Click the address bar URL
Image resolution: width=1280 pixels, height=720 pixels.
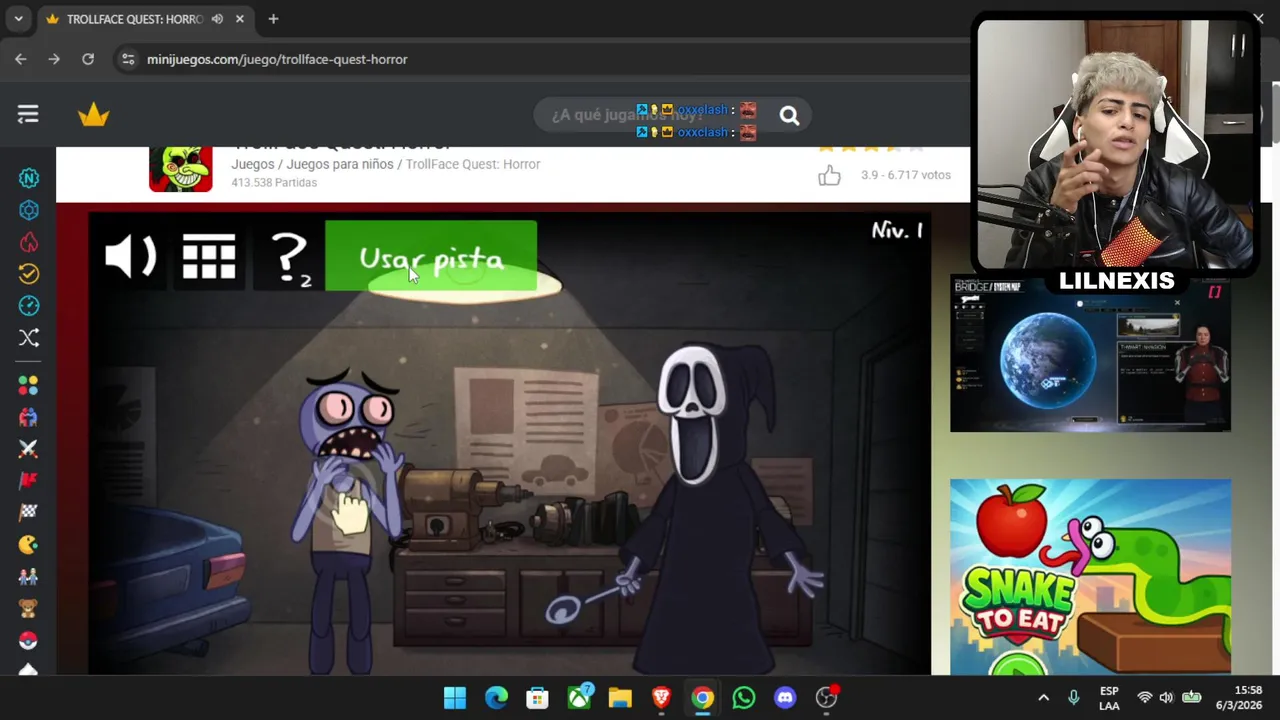[277, 60]
